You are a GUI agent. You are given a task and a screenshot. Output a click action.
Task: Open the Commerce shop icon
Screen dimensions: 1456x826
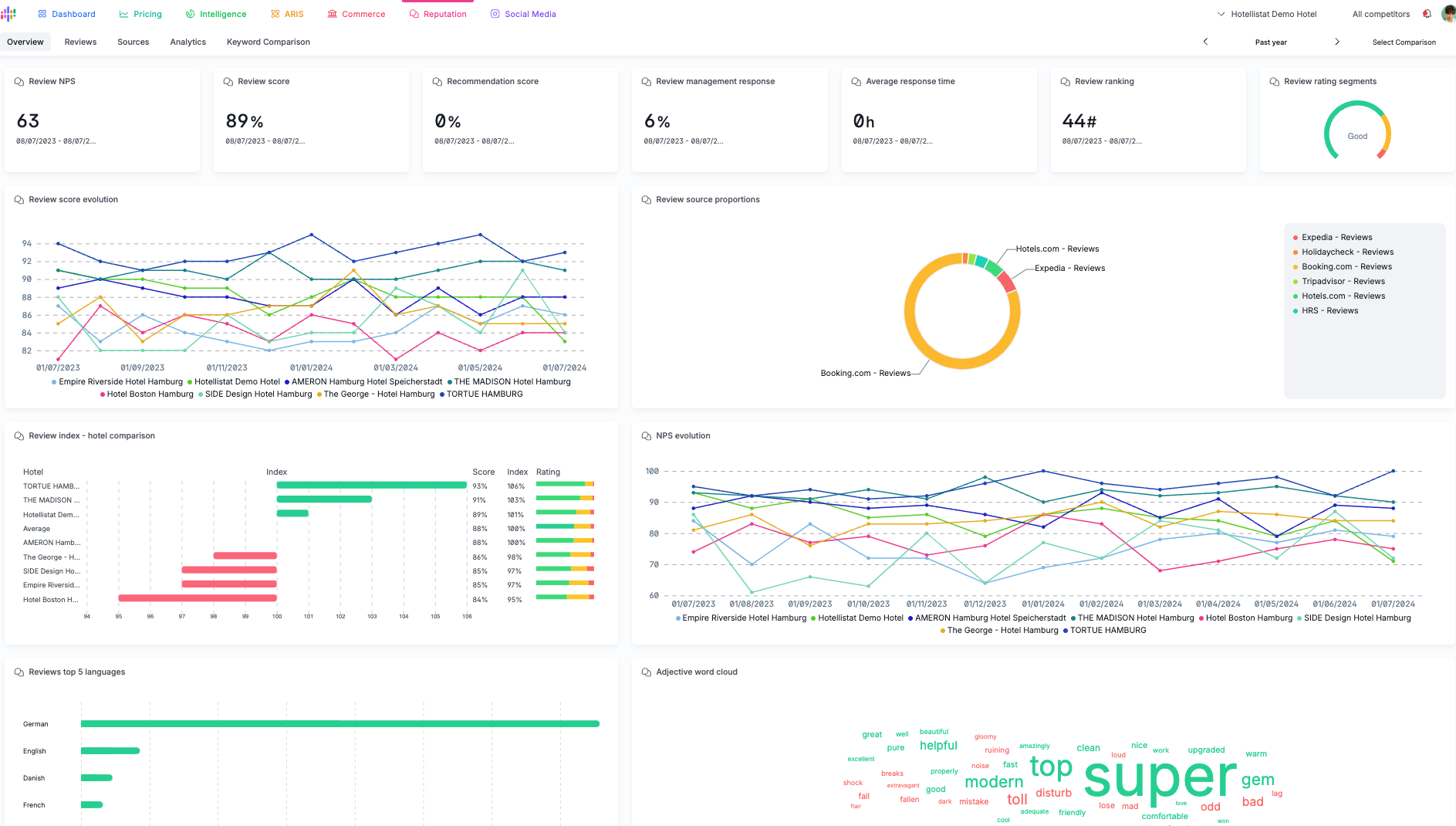[333, 14]
